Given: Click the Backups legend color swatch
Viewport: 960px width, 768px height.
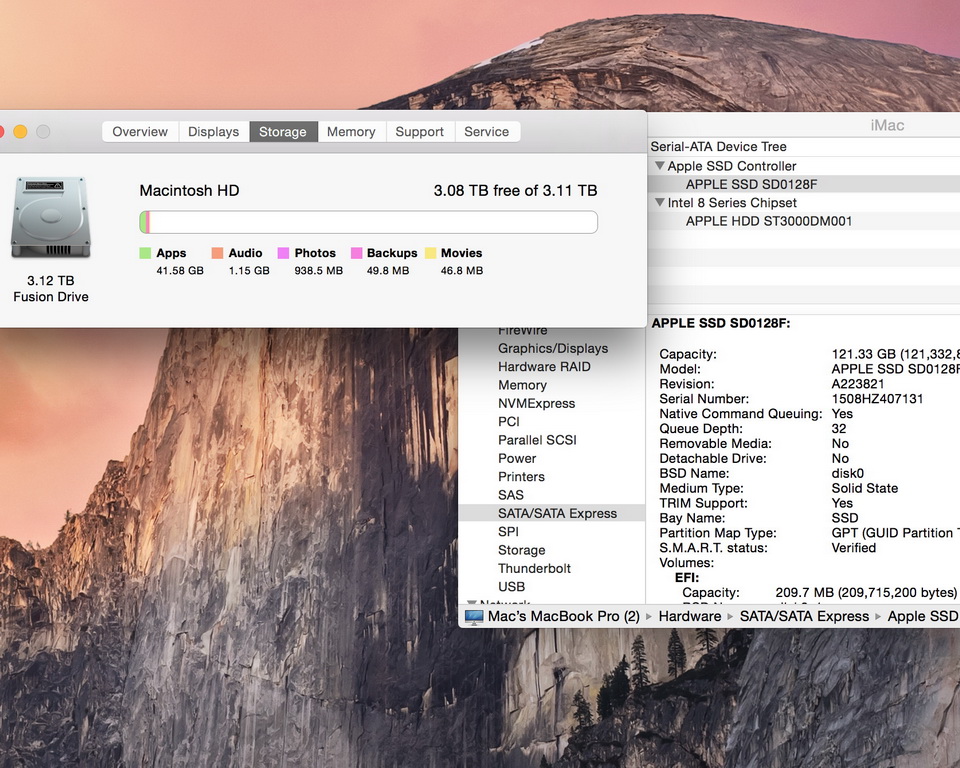Looking at the screenshot, I should [x=356, y=253].
